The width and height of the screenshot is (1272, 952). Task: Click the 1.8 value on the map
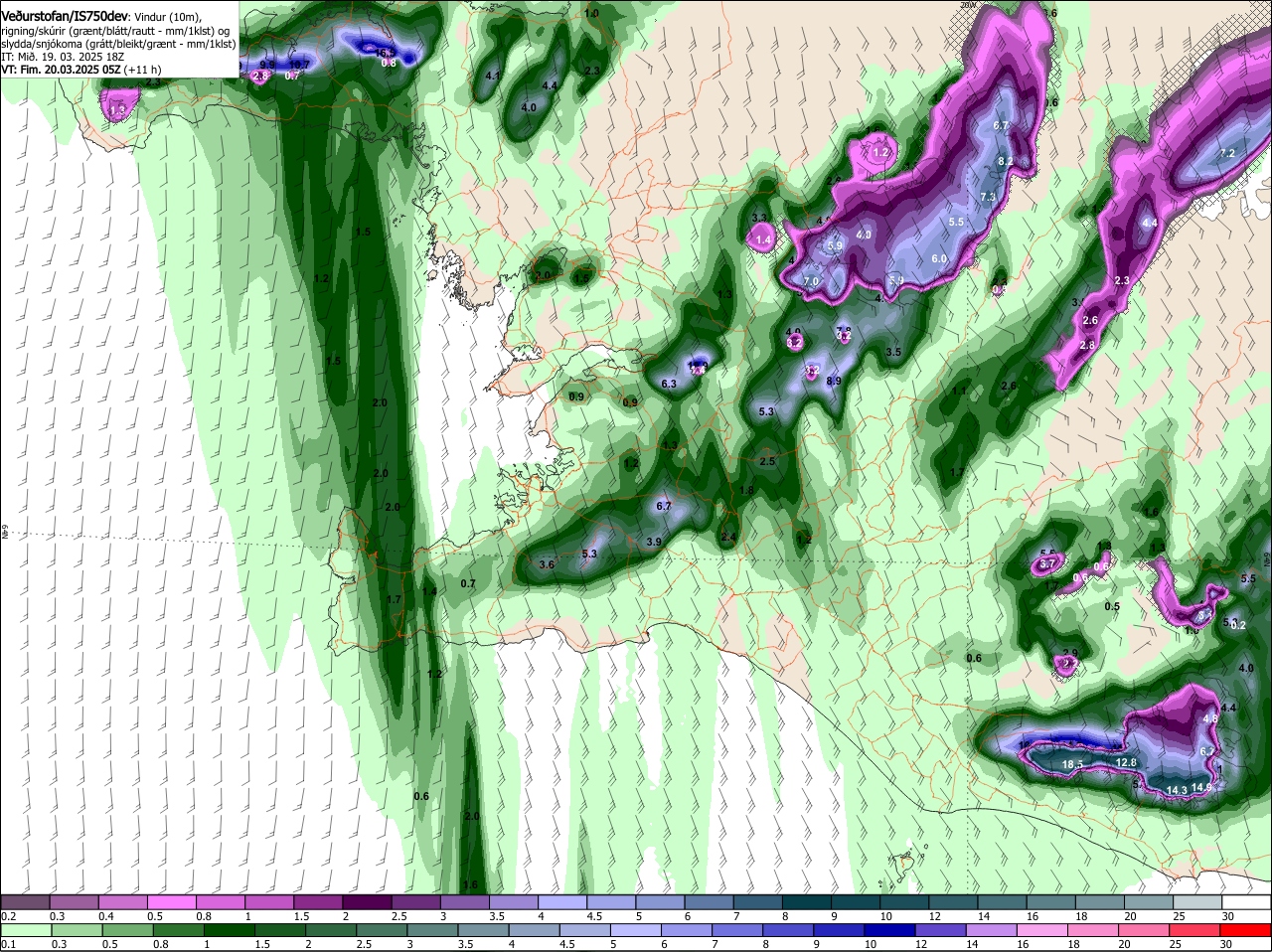pyautogui.click(x=747, y=490)
